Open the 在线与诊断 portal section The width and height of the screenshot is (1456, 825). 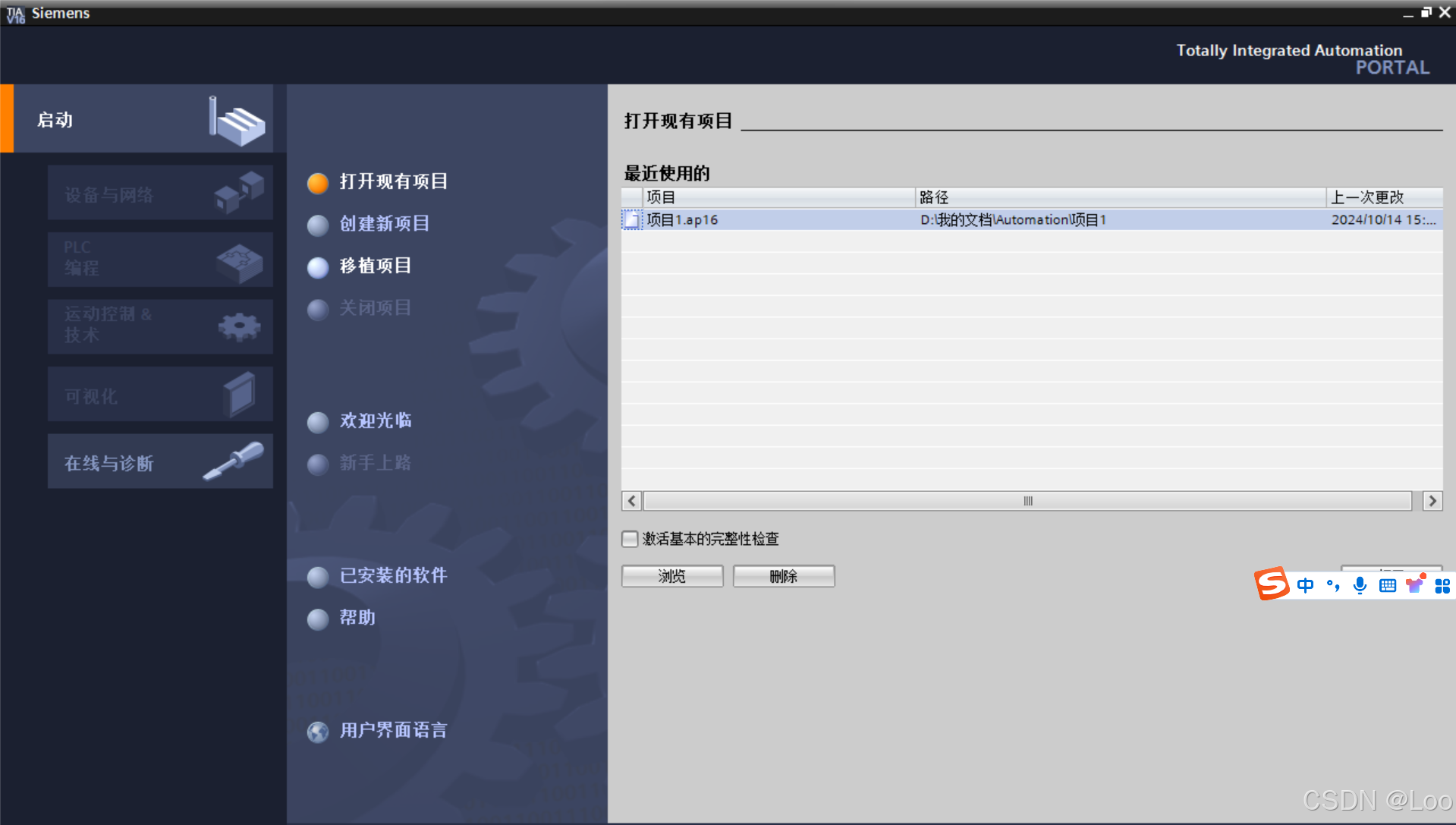point(160,461)
